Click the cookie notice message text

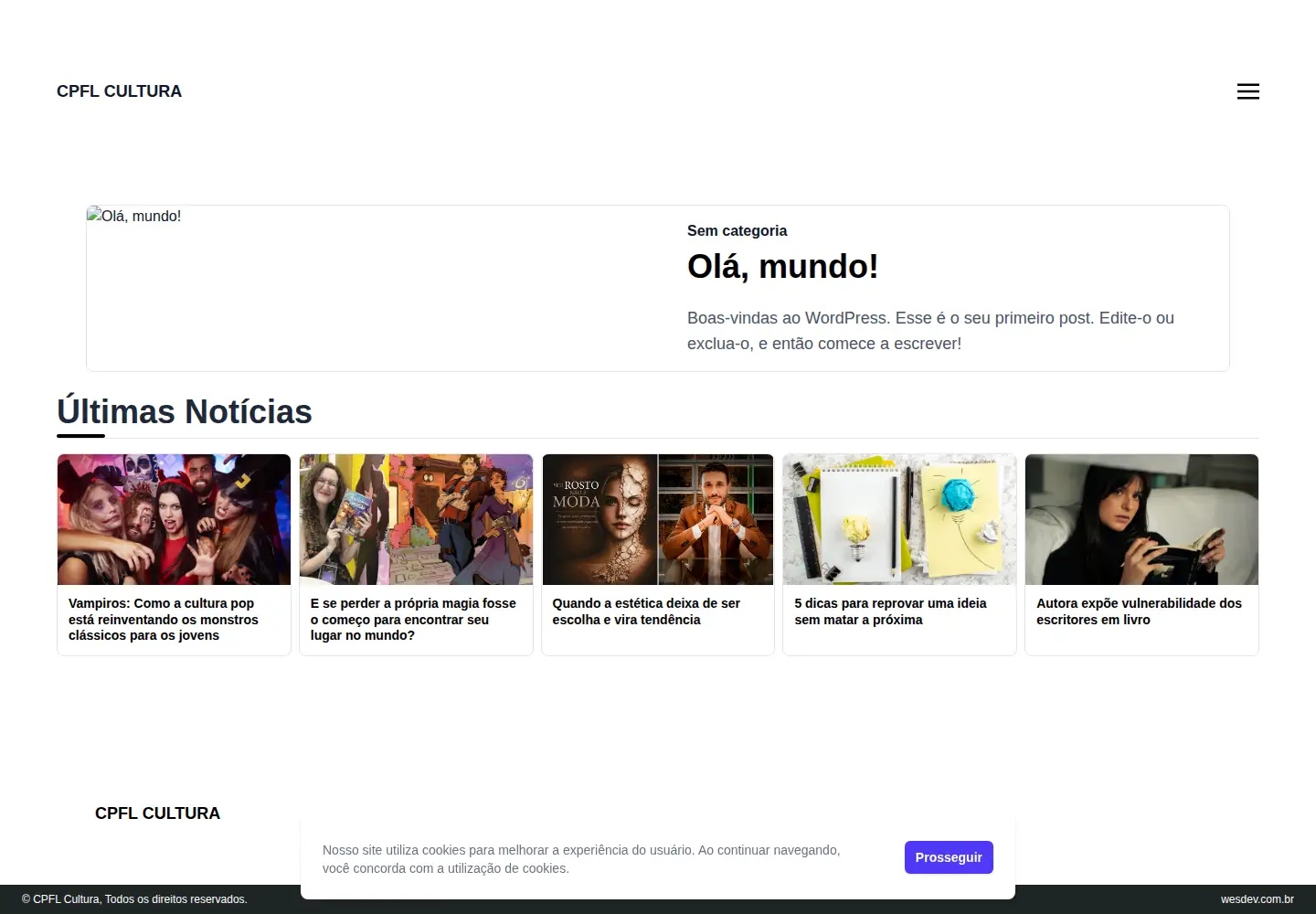581,859
